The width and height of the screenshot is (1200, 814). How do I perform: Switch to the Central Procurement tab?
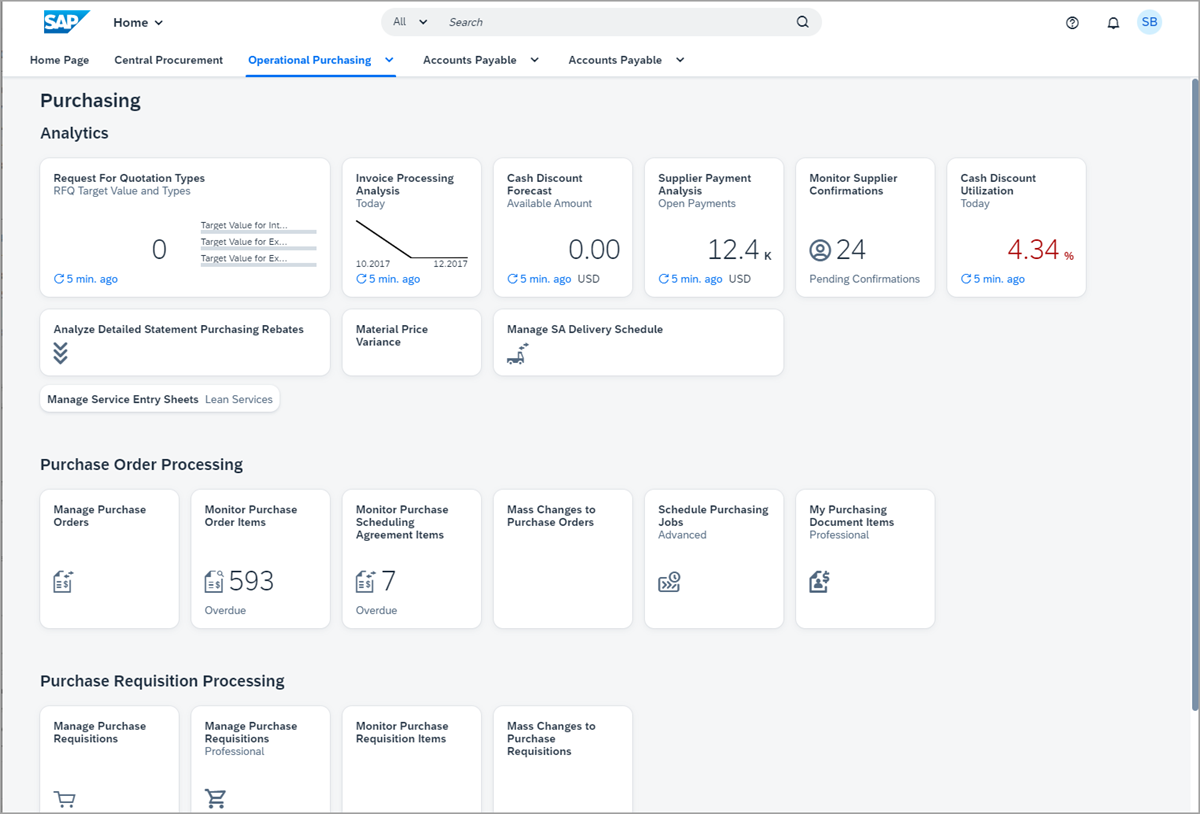(168, 60)
